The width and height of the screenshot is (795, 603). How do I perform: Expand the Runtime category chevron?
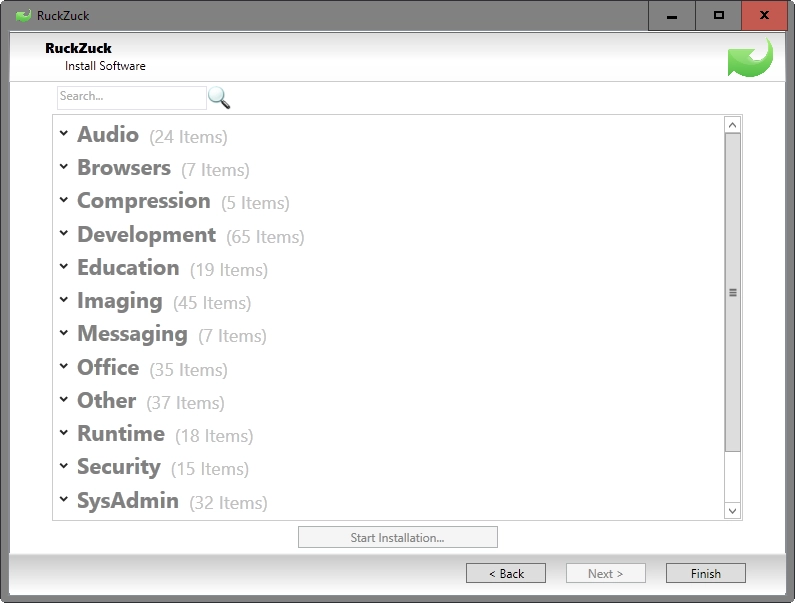click(64, 433)
